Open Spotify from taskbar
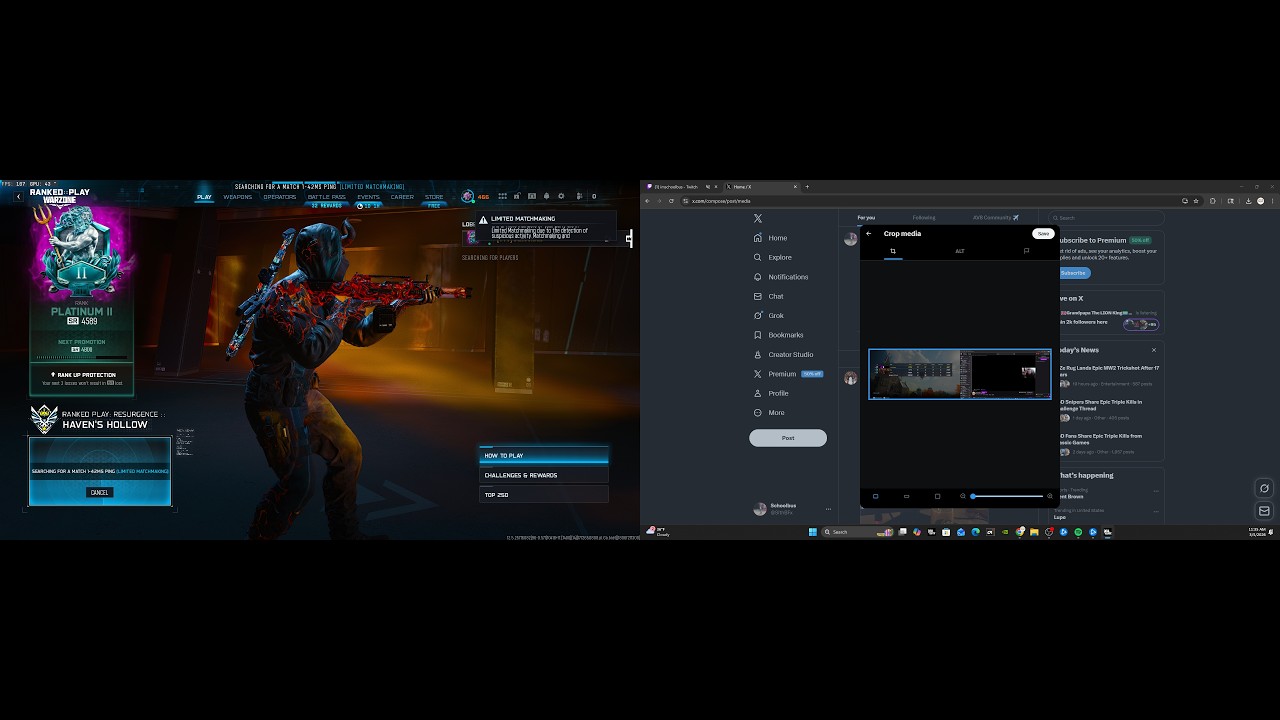1280x720 pixels. [1078, 532]
